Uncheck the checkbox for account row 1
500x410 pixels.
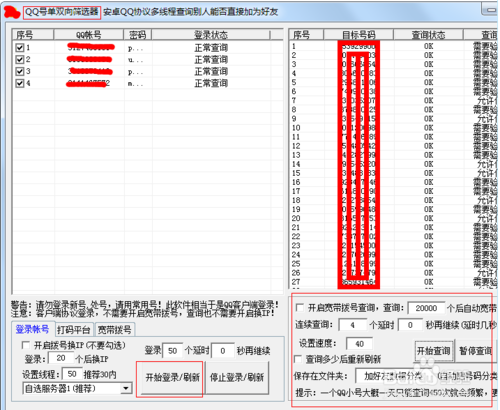click(x=20, y=48)
